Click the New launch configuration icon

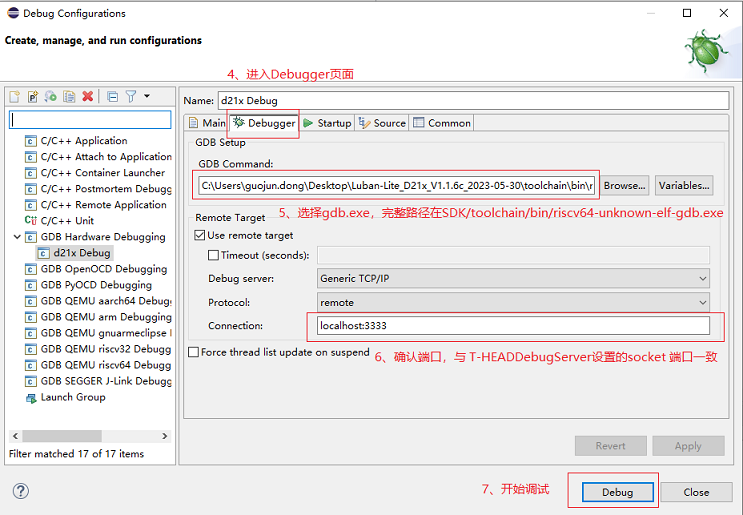[x=15, y=96]
